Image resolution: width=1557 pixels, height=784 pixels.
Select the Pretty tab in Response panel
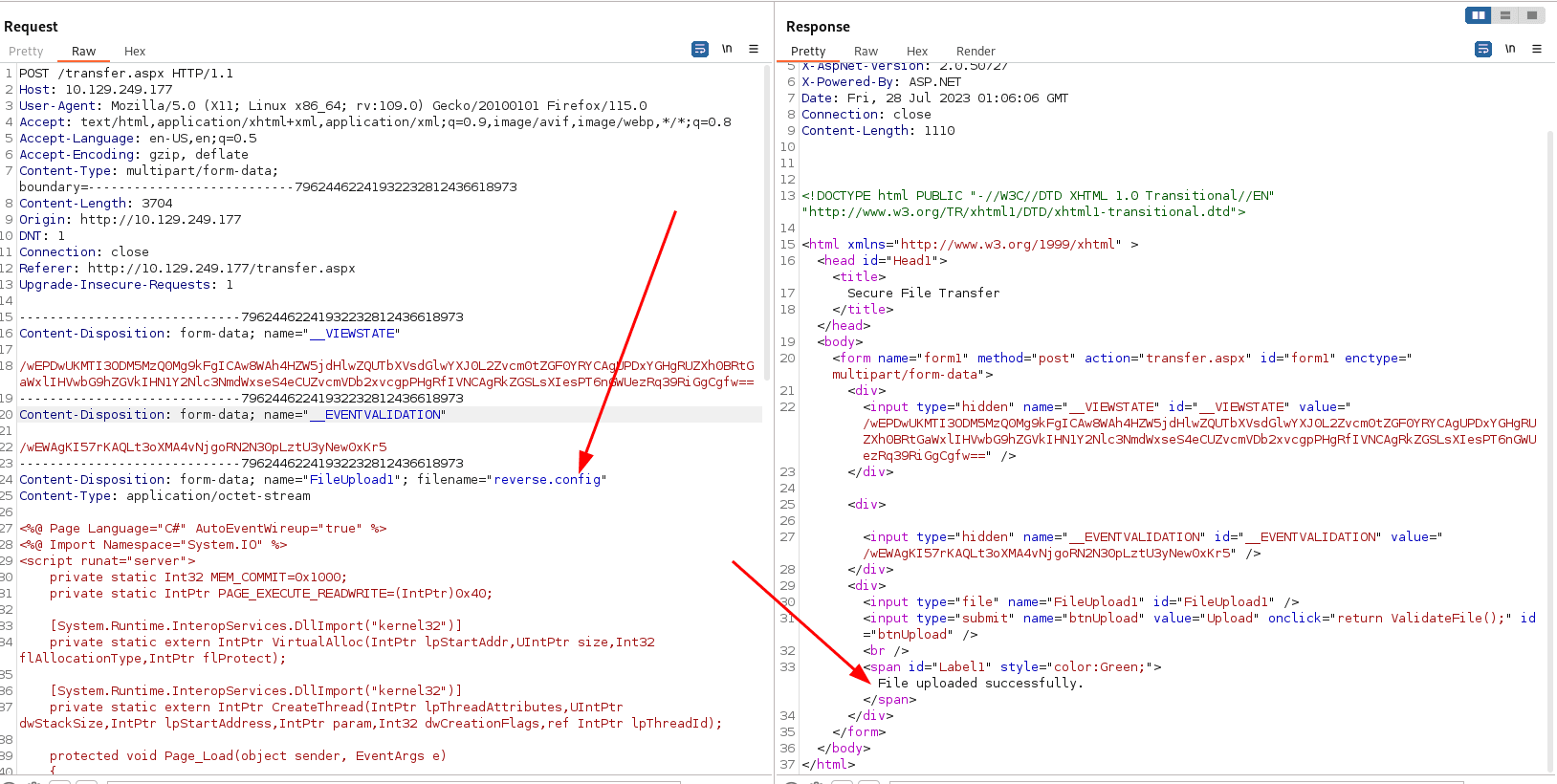(x=808, y=52)
